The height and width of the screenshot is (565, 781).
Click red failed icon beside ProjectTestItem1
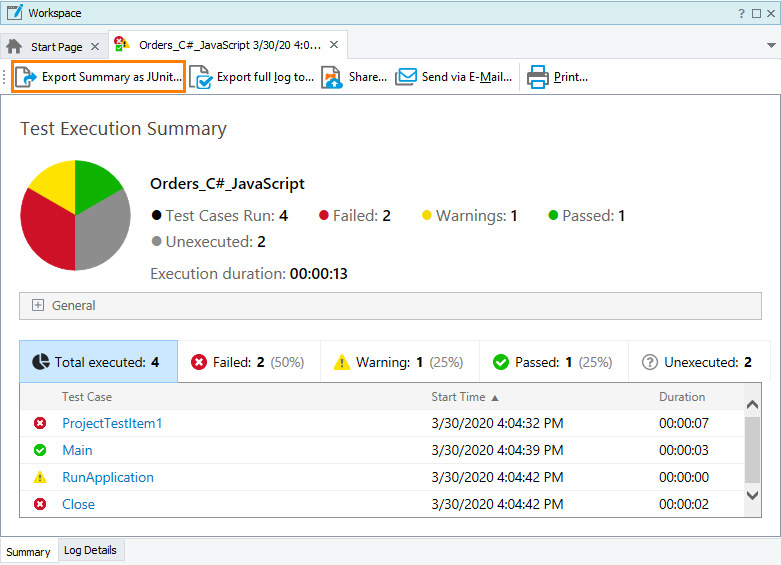(x=40, y=423)
